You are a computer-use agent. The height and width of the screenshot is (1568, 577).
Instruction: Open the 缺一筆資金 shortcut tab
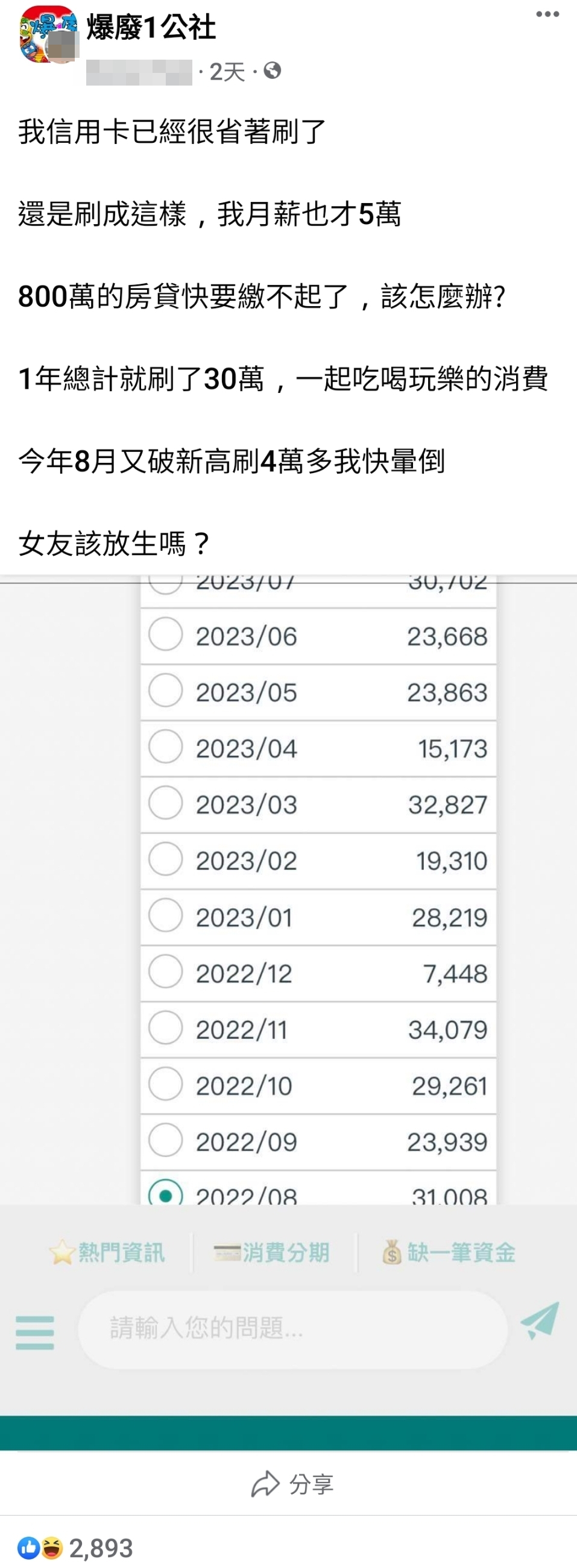point(449,1253)
